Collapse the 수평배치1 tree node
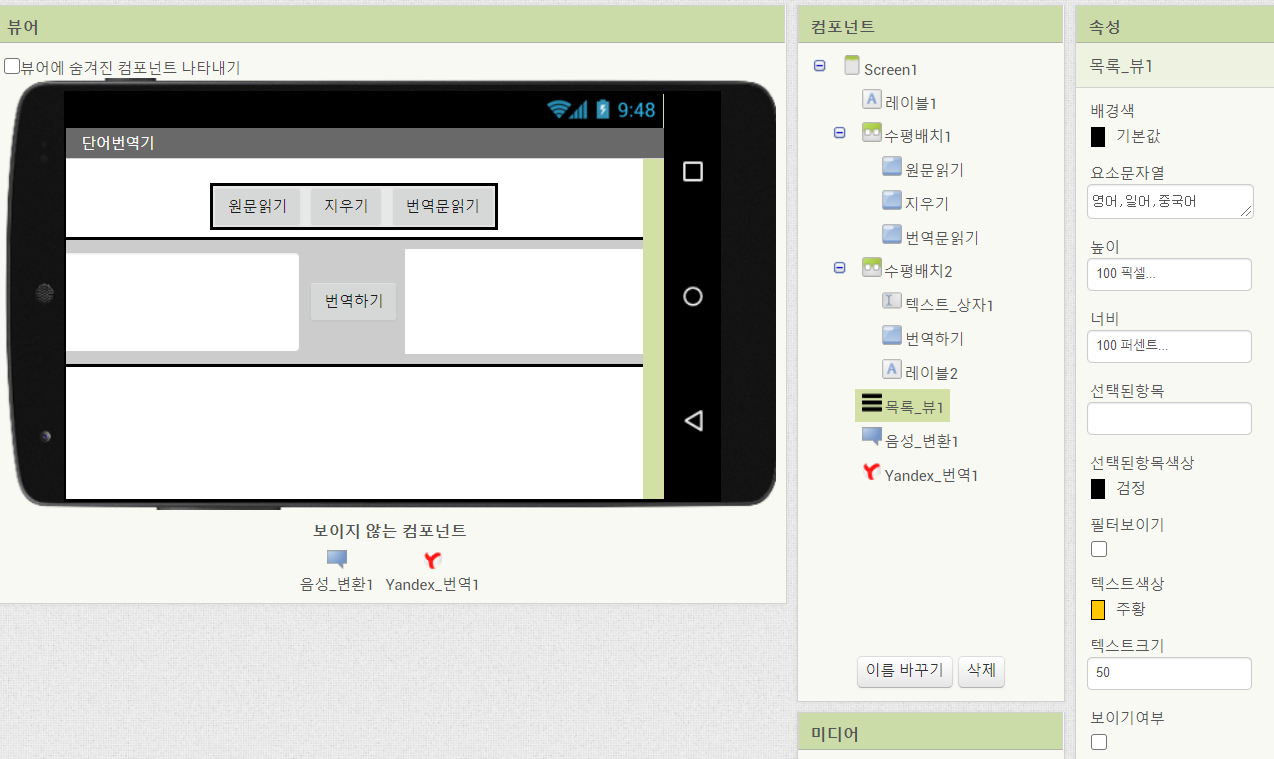Image resolution: width=1274 pixels, height=759 pixels. (x=840, y=133)
